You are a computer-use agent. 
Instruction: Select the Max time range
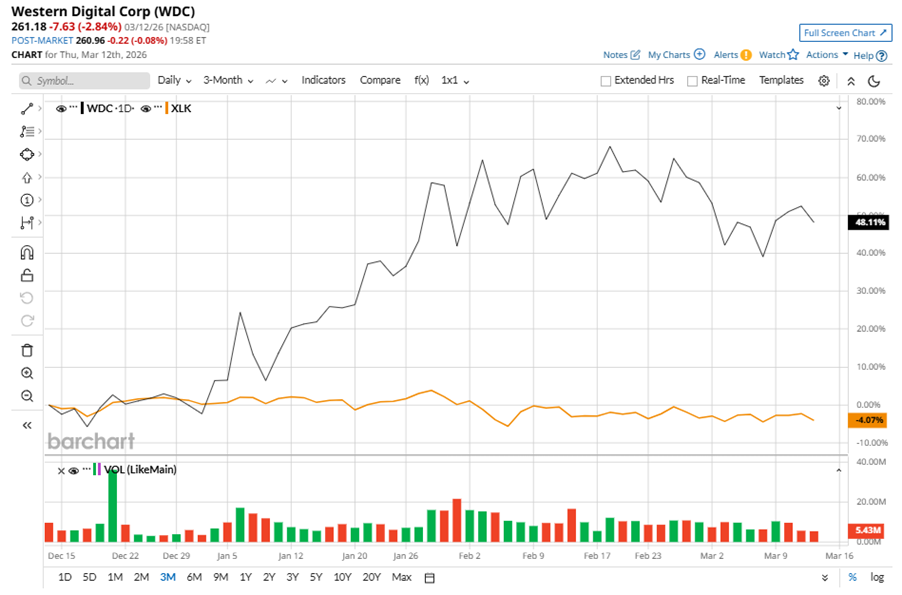[x=402, y=577]
